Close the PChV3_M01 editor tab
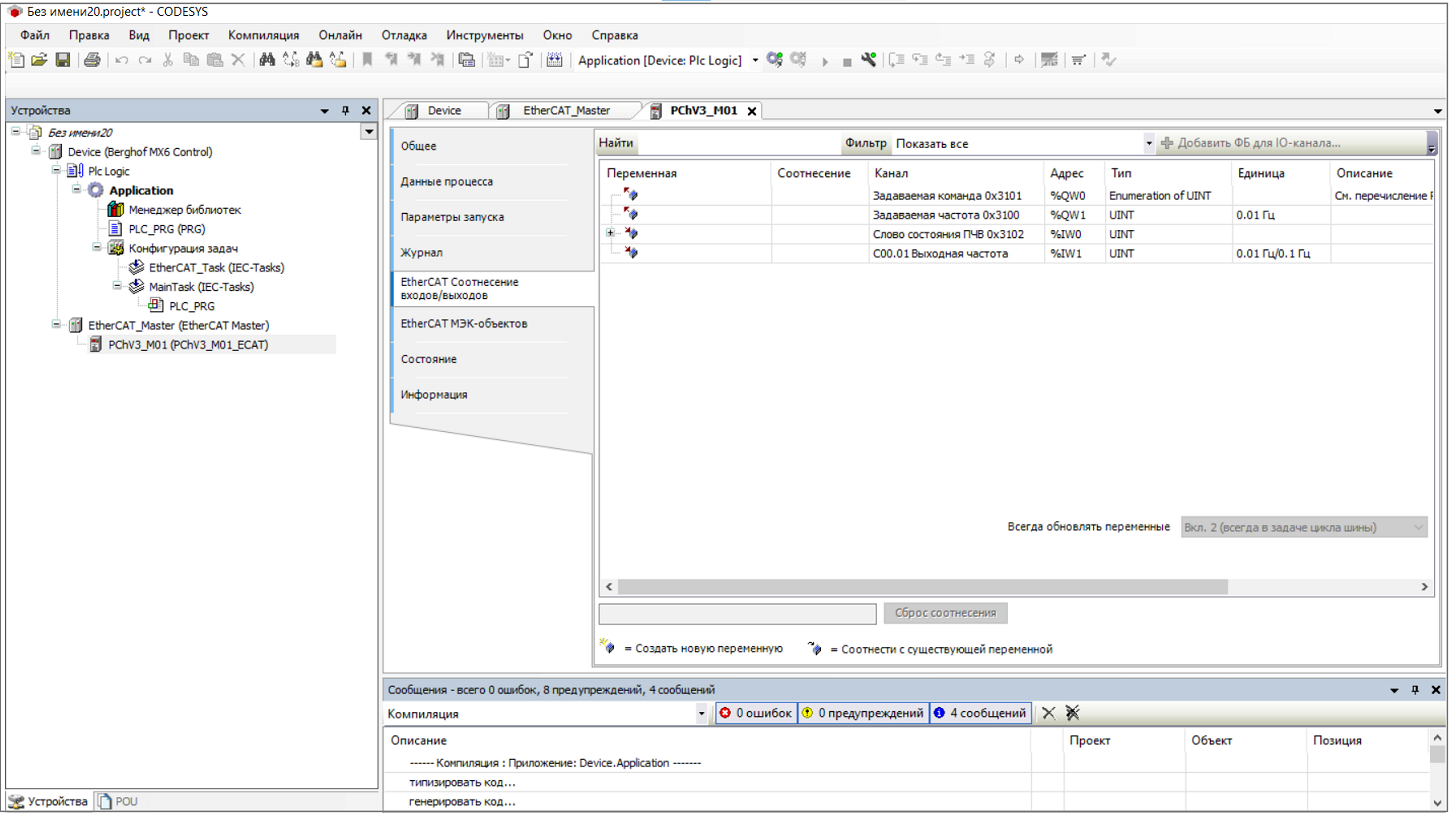 coord(752,111)
